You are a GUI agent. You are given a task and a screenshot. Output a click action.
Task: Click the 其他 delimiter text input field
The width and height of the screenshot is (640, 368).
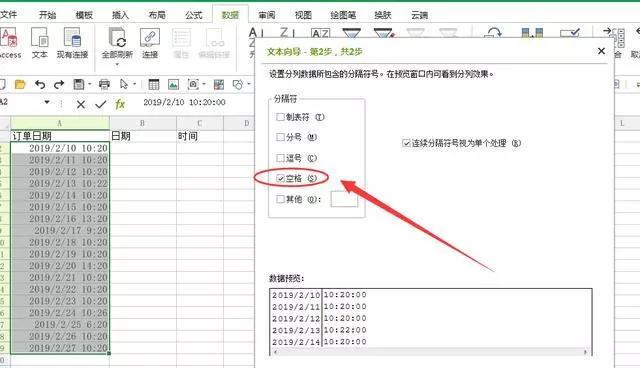point(344,199)
